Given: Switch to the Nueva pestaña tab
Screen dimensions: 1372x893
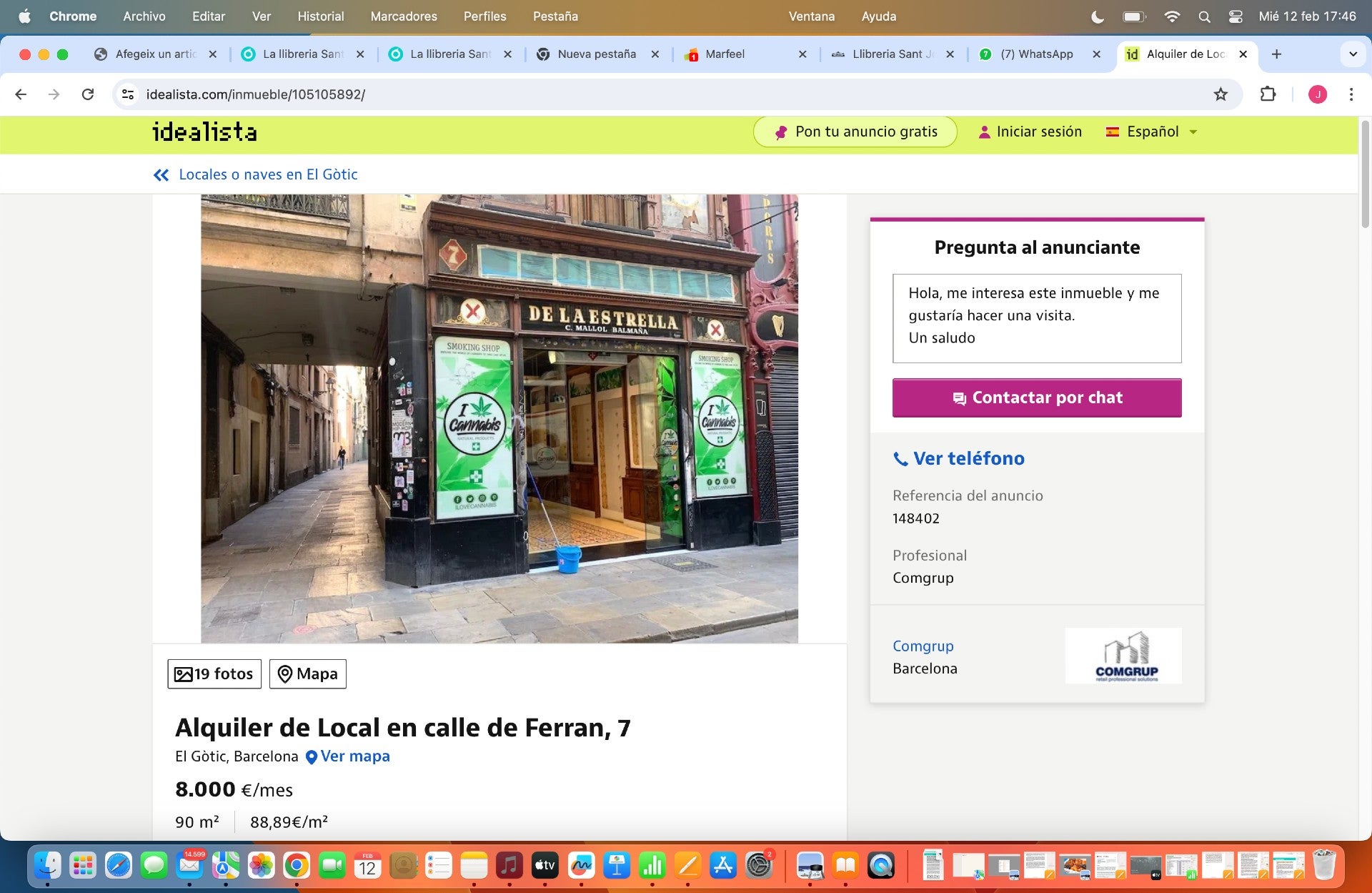Looking at the screenshot, I should tap(597, 54).
